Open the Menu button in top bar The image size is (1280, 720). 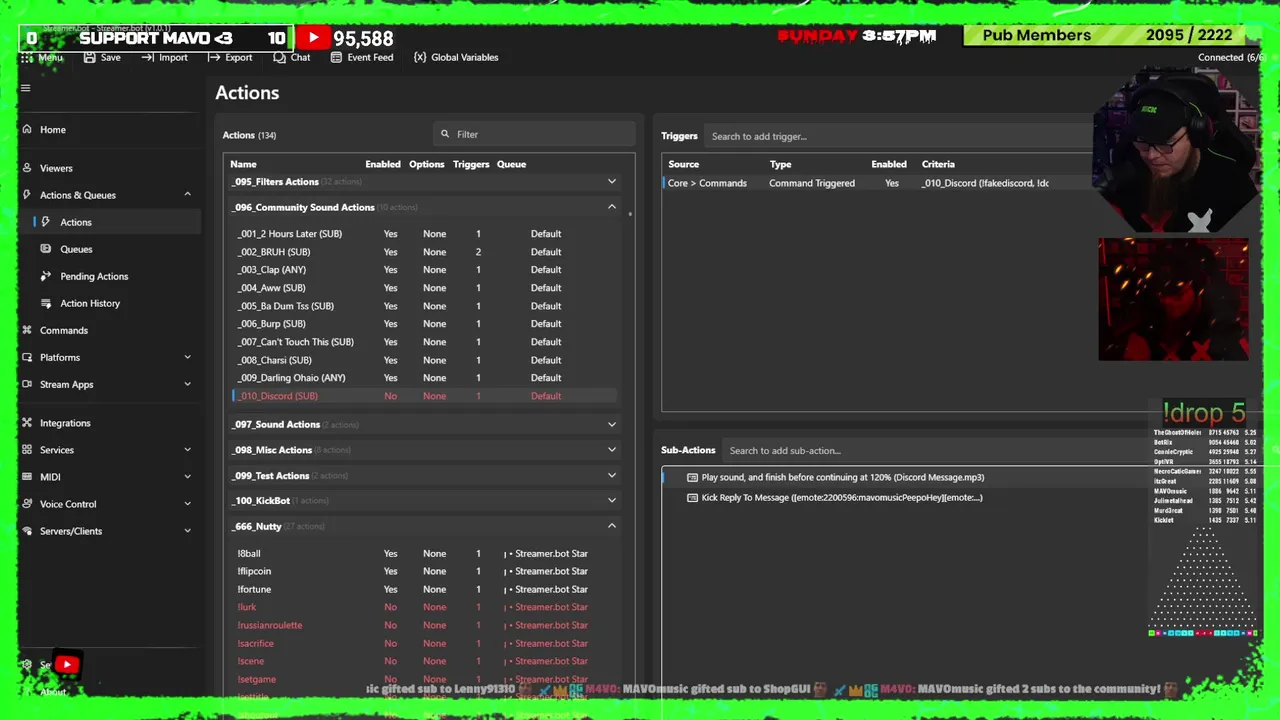[x=42, y=57]
